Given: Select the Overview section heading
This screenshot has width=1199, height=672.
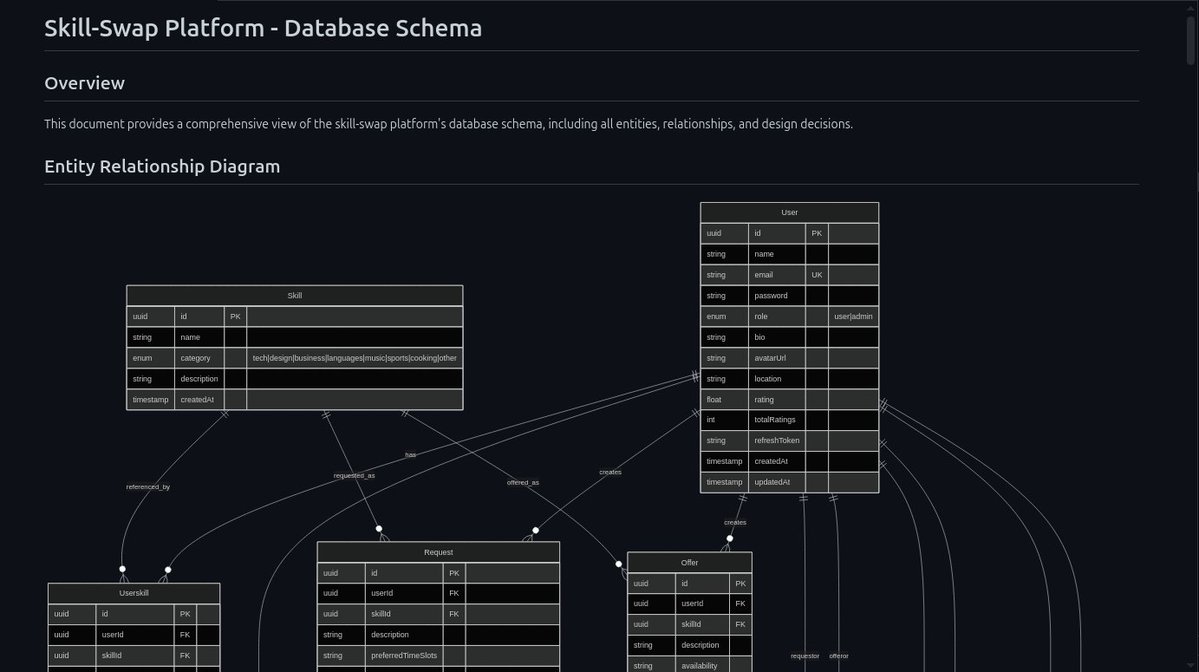Looking at the screenshot, I should pos(84,83).
